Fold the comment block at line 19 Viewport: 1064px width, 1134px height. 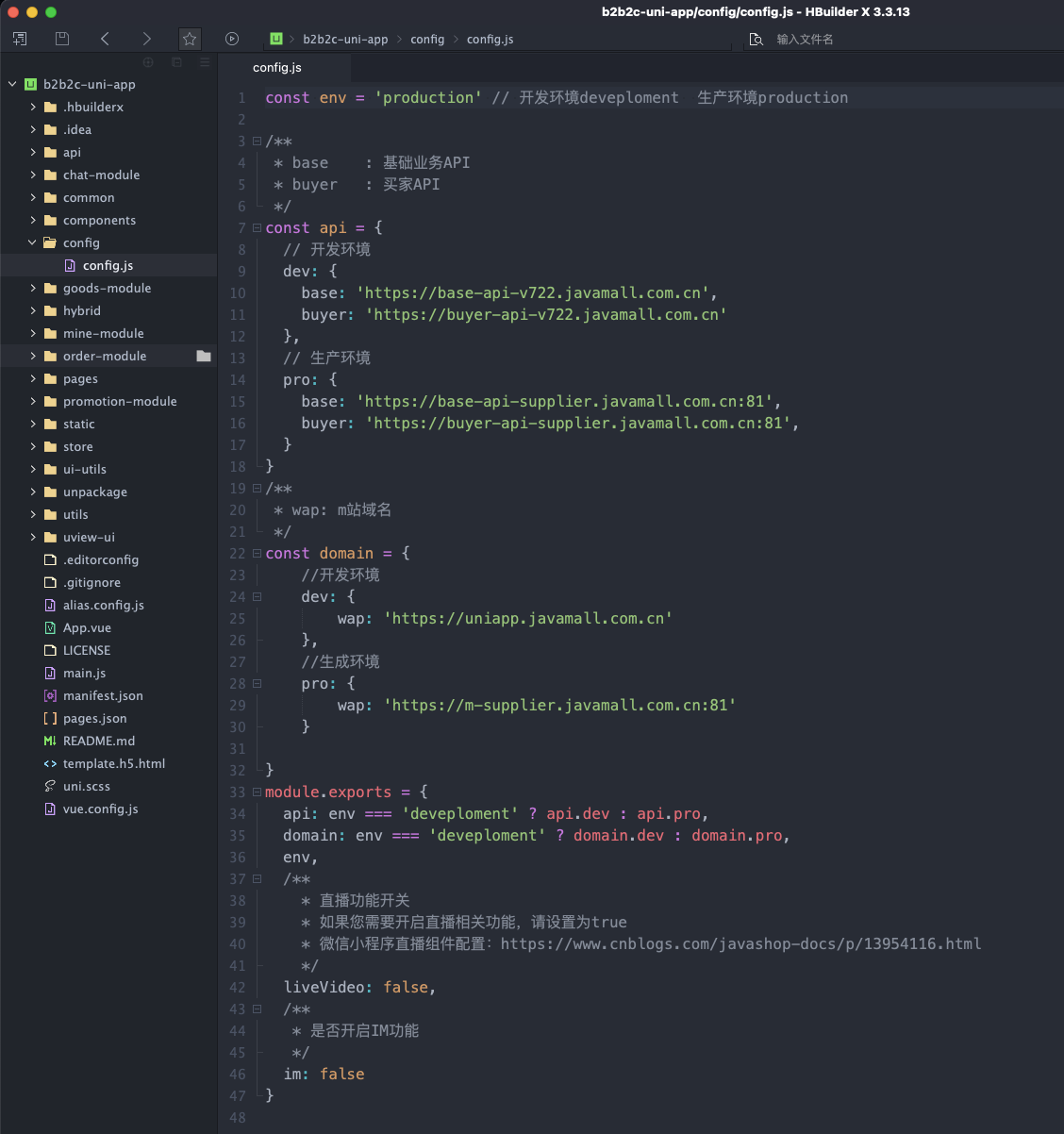pyautogui.click(x=257, y=488)
